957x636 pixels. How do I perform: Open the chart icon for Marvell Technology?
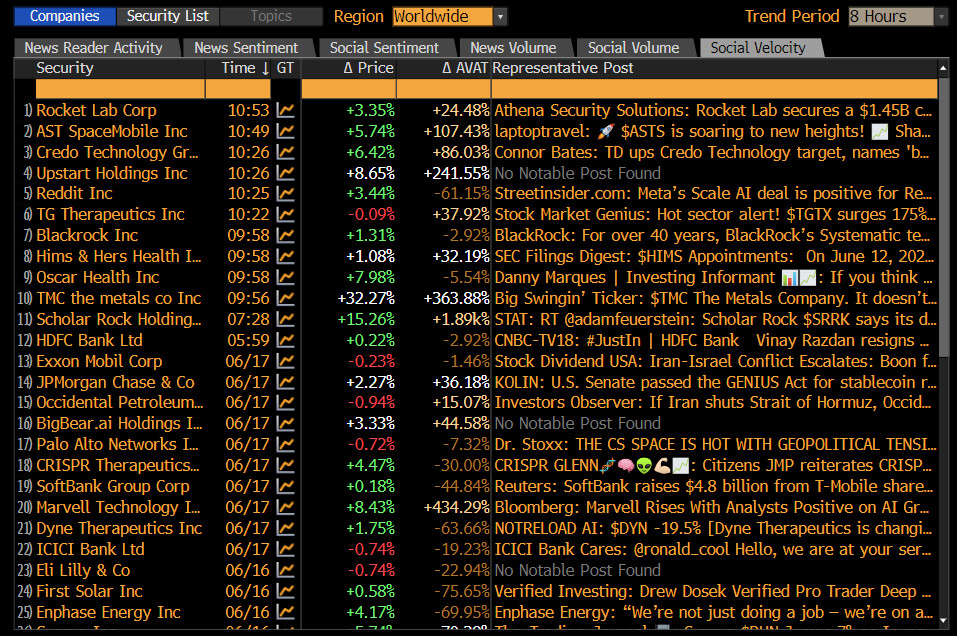(x=285, y=507)
